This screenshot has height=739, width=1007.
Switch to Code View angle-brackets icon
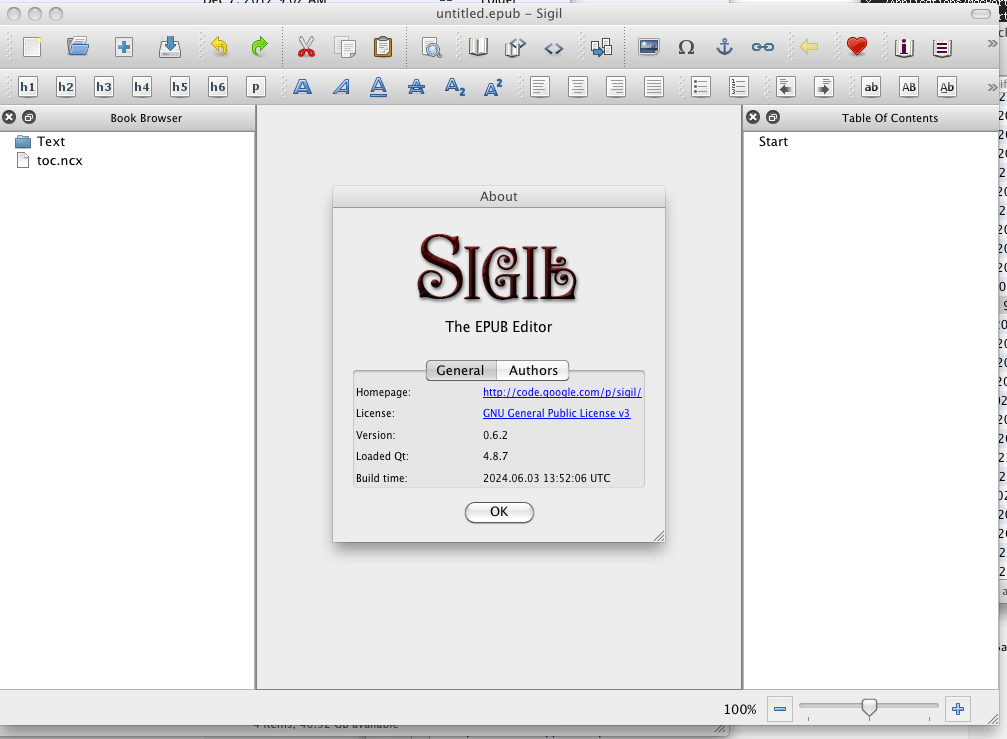click(554, 48)
